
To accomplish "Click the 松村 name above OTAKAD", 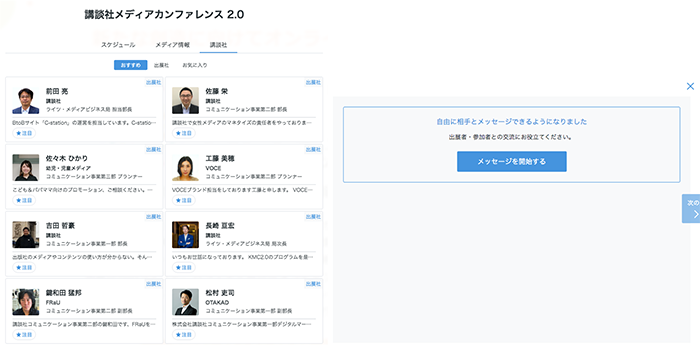I will (x=220, y=293).
